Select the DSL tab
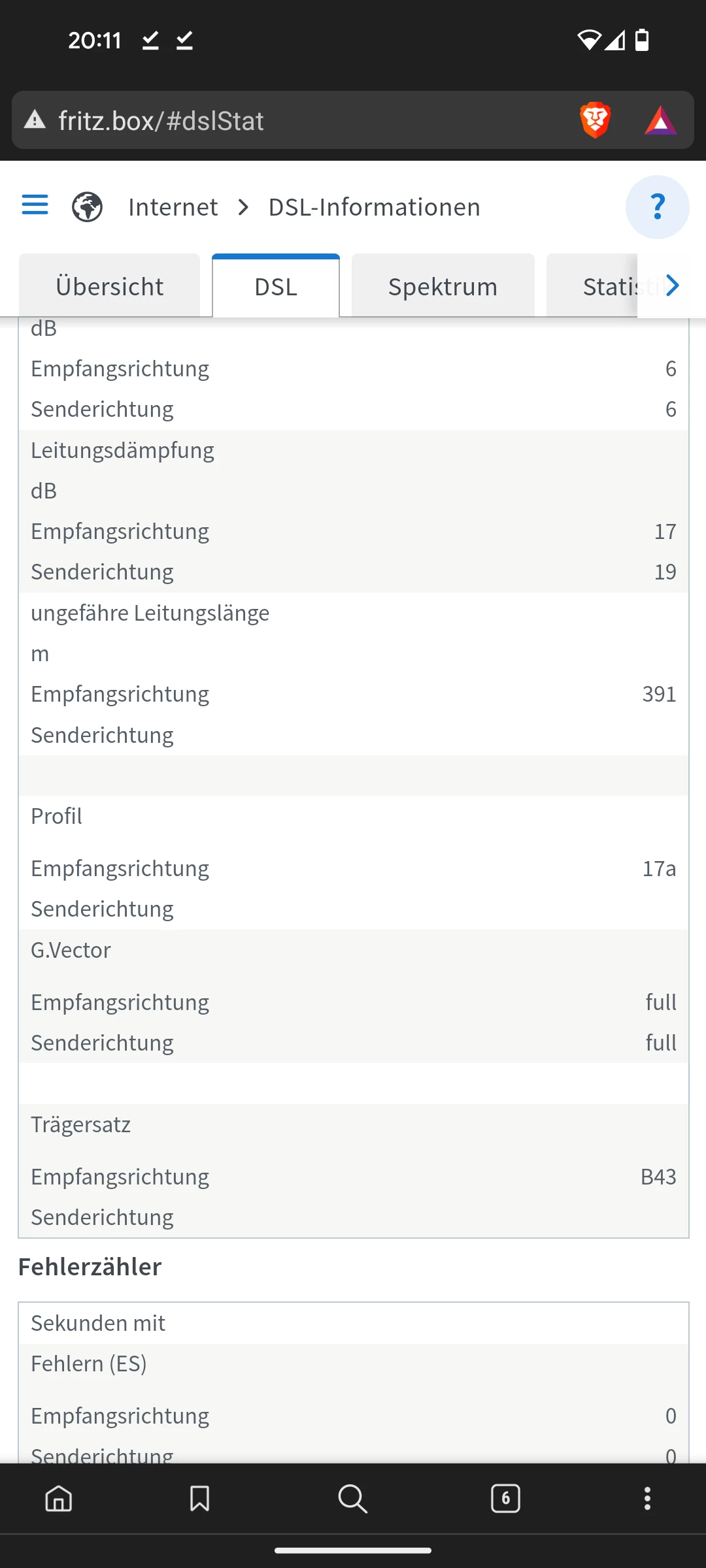706x1568 pixels. (276, 287)
